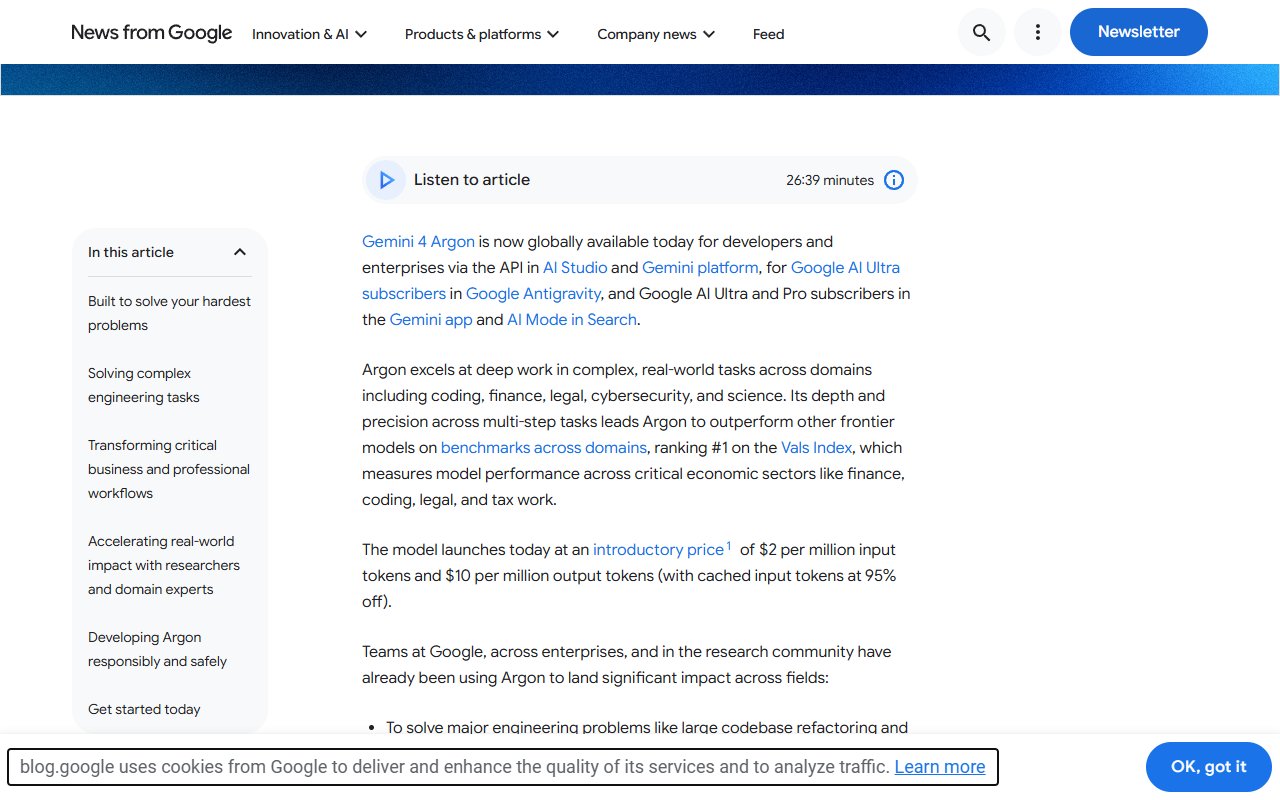Open the Gemini 4 Argon link
The height and width of the screenshot is (800, 1280).
pos(418,241)
